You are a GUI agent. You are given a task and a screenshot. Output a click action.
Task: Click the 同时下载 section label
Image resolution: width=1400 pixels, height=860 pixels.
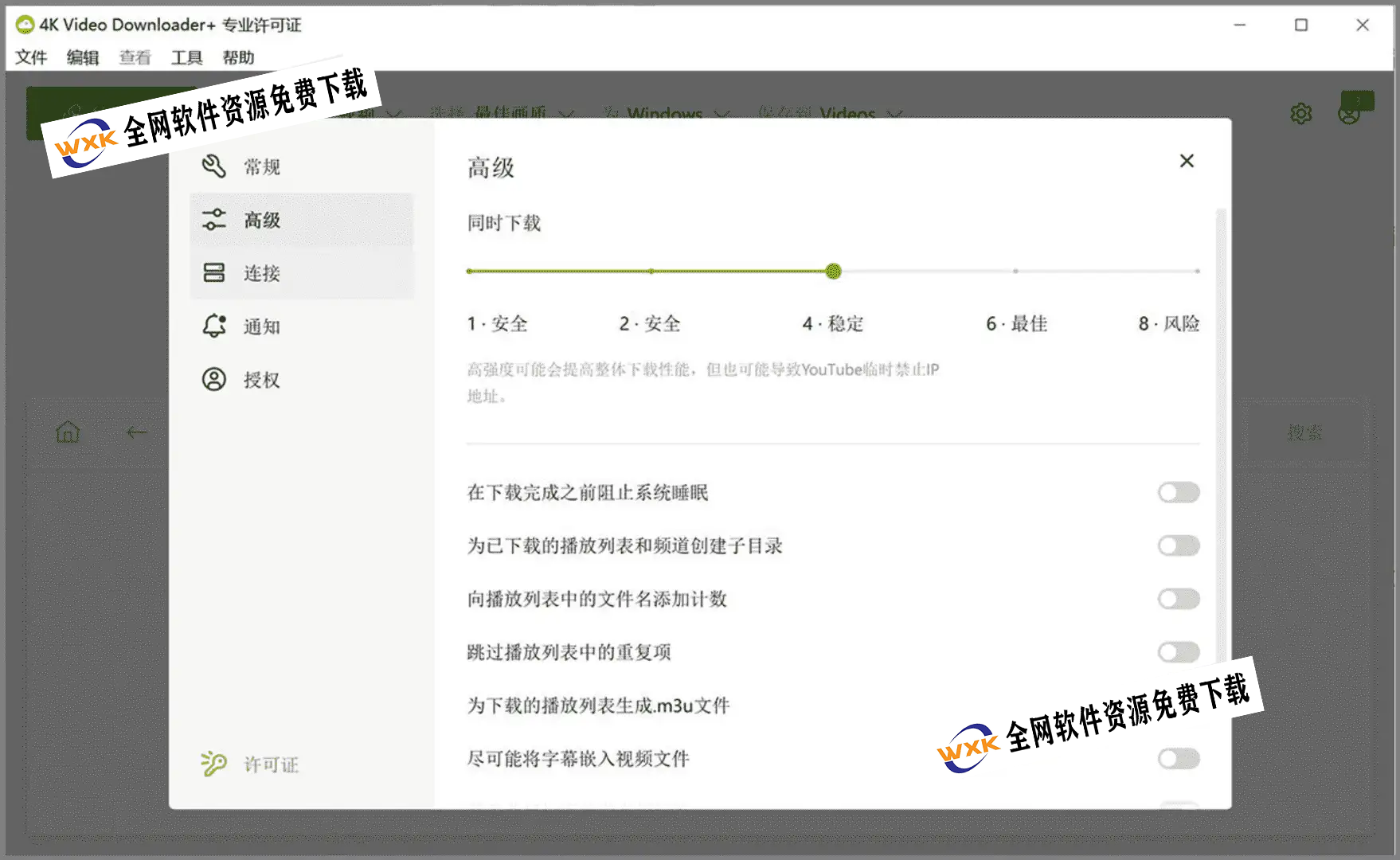click(504, 223)
